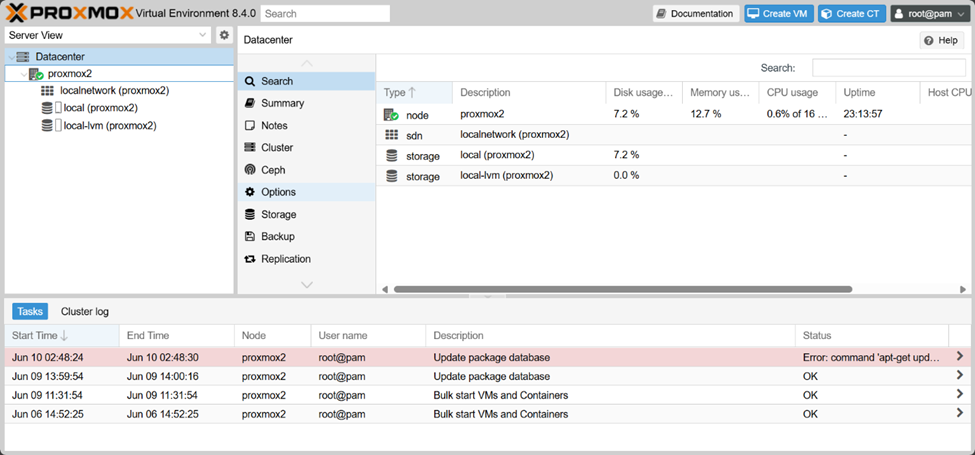Open the Replication section in sidebar
975x455 pixels.
[285, 259]
